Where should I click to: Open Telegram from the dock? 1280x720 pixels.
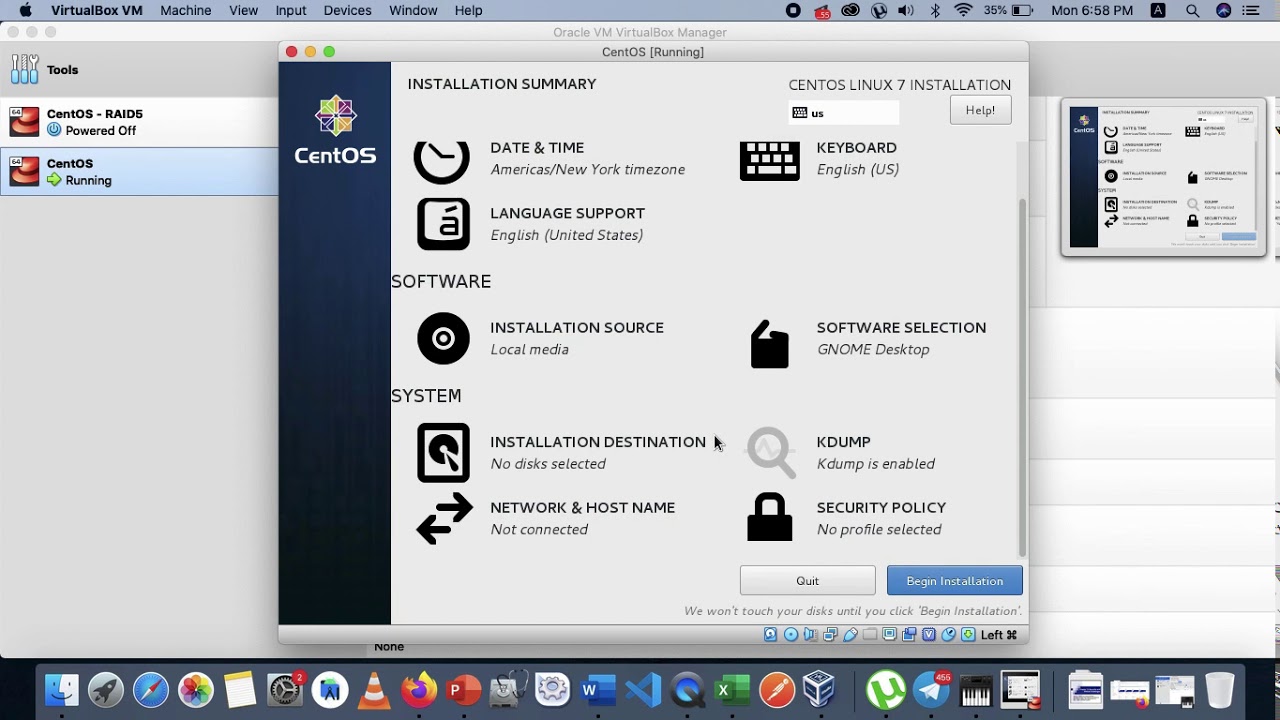coord(931,690)
